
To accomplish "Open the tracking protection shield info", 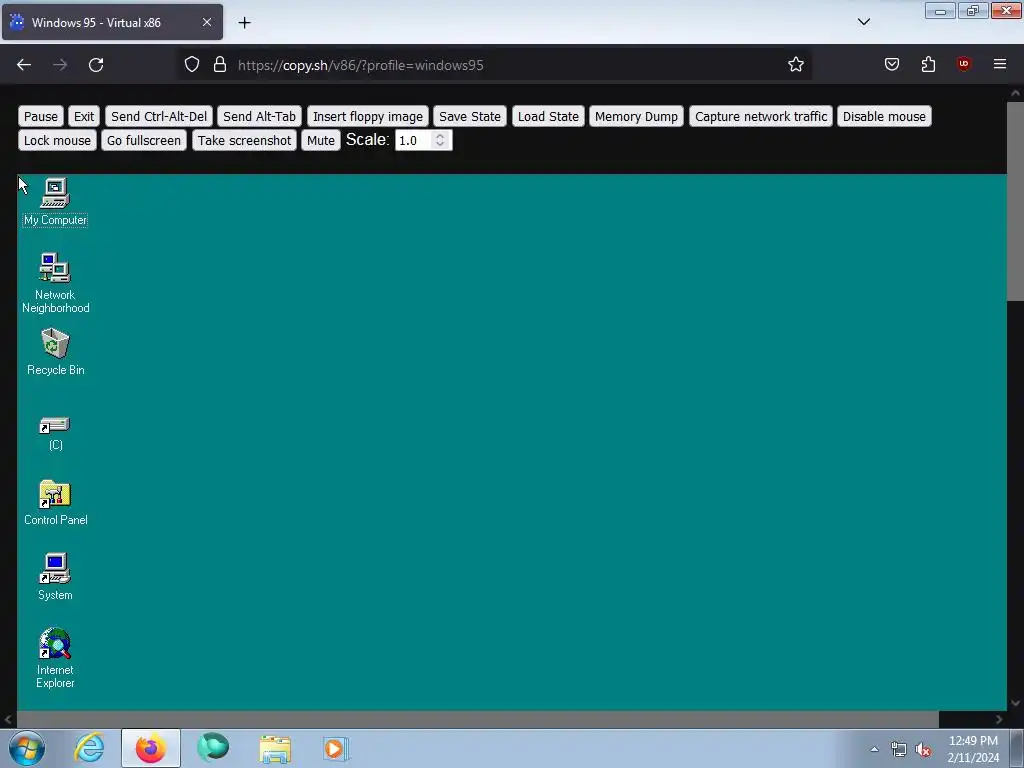I will point(191,65).
